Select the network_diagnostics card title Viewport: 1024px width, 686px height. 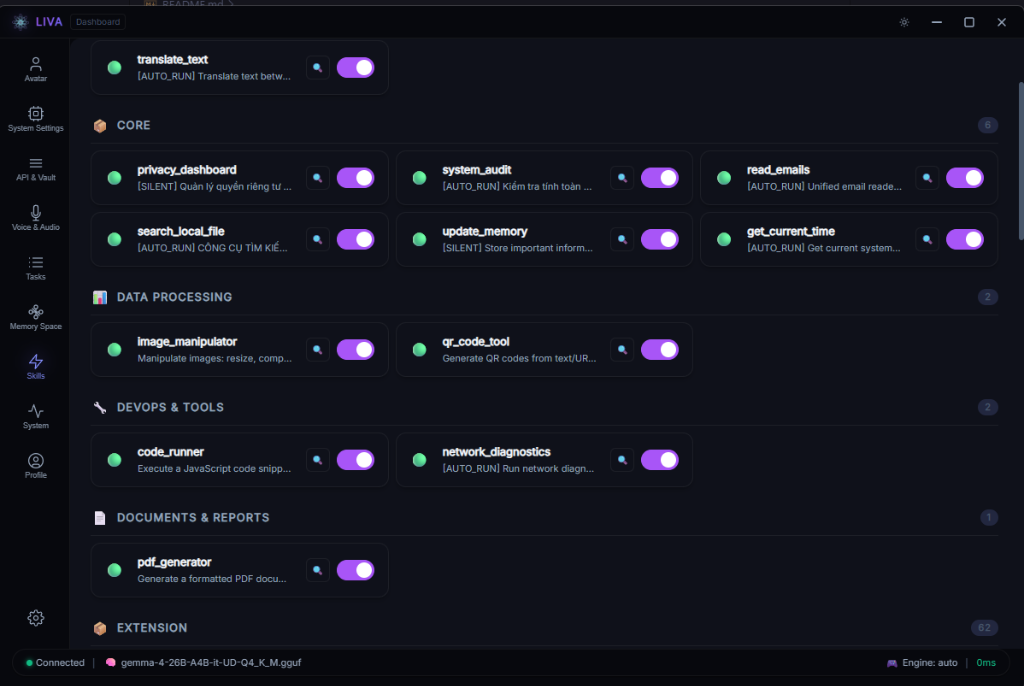click(496, 452)
